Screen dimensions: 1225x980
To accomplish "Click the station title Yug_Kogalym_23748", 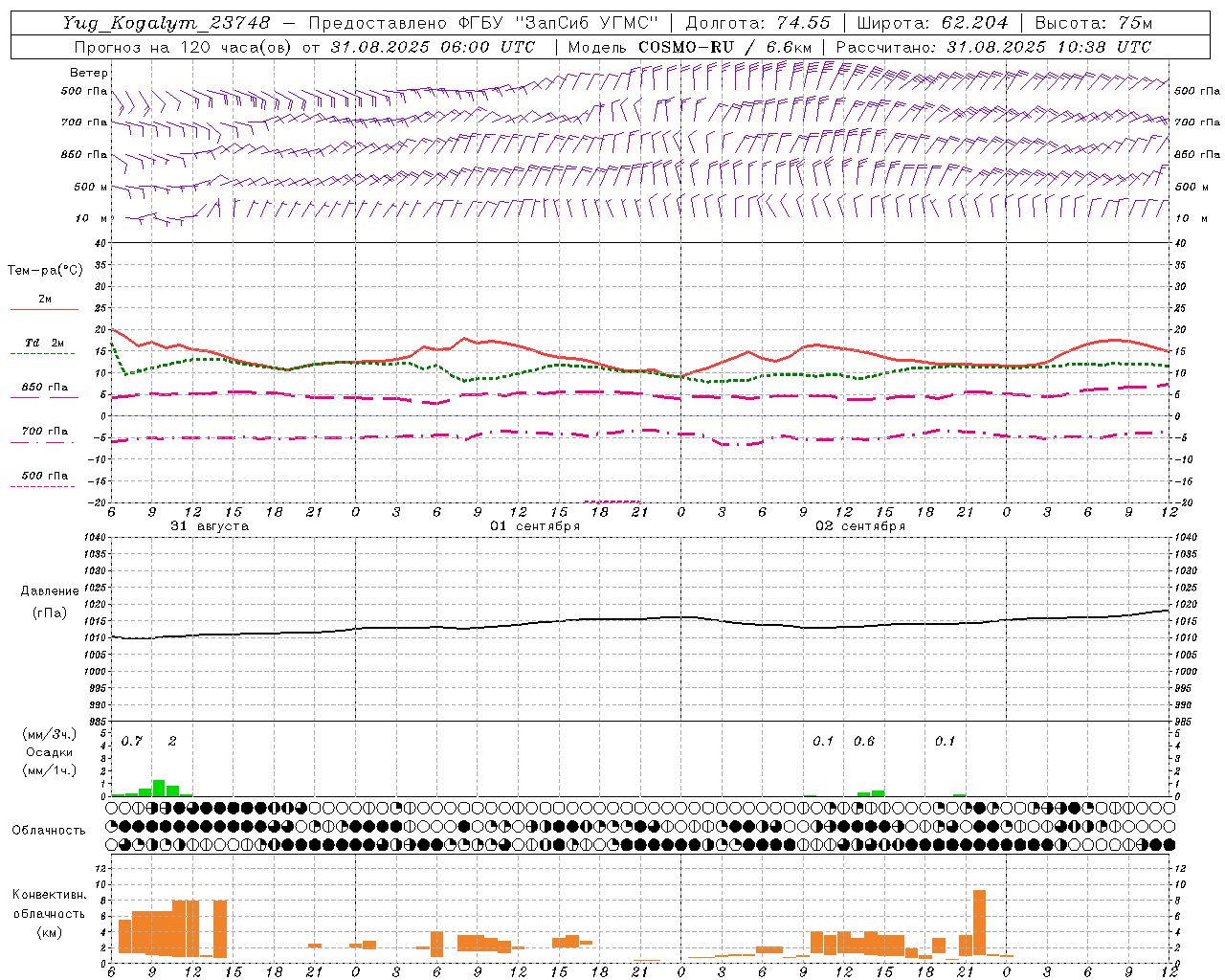I will point(167,23).
